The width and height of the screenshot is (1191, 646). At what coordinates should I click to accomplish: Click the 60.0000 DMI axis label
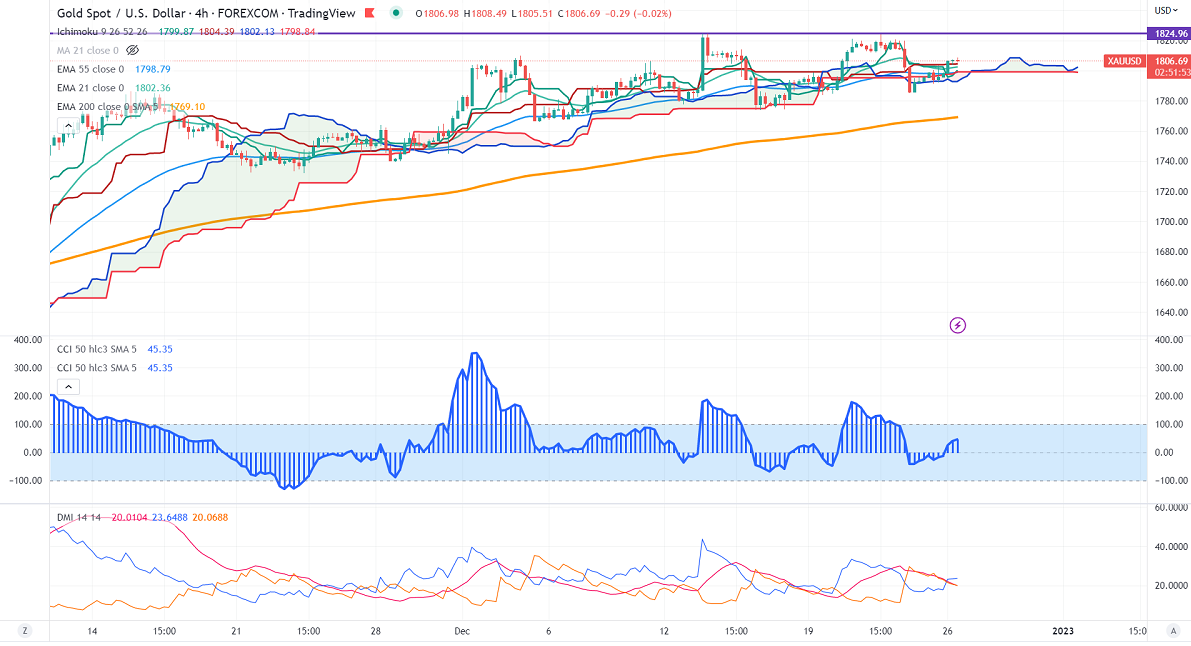[x=1171, y=508]
